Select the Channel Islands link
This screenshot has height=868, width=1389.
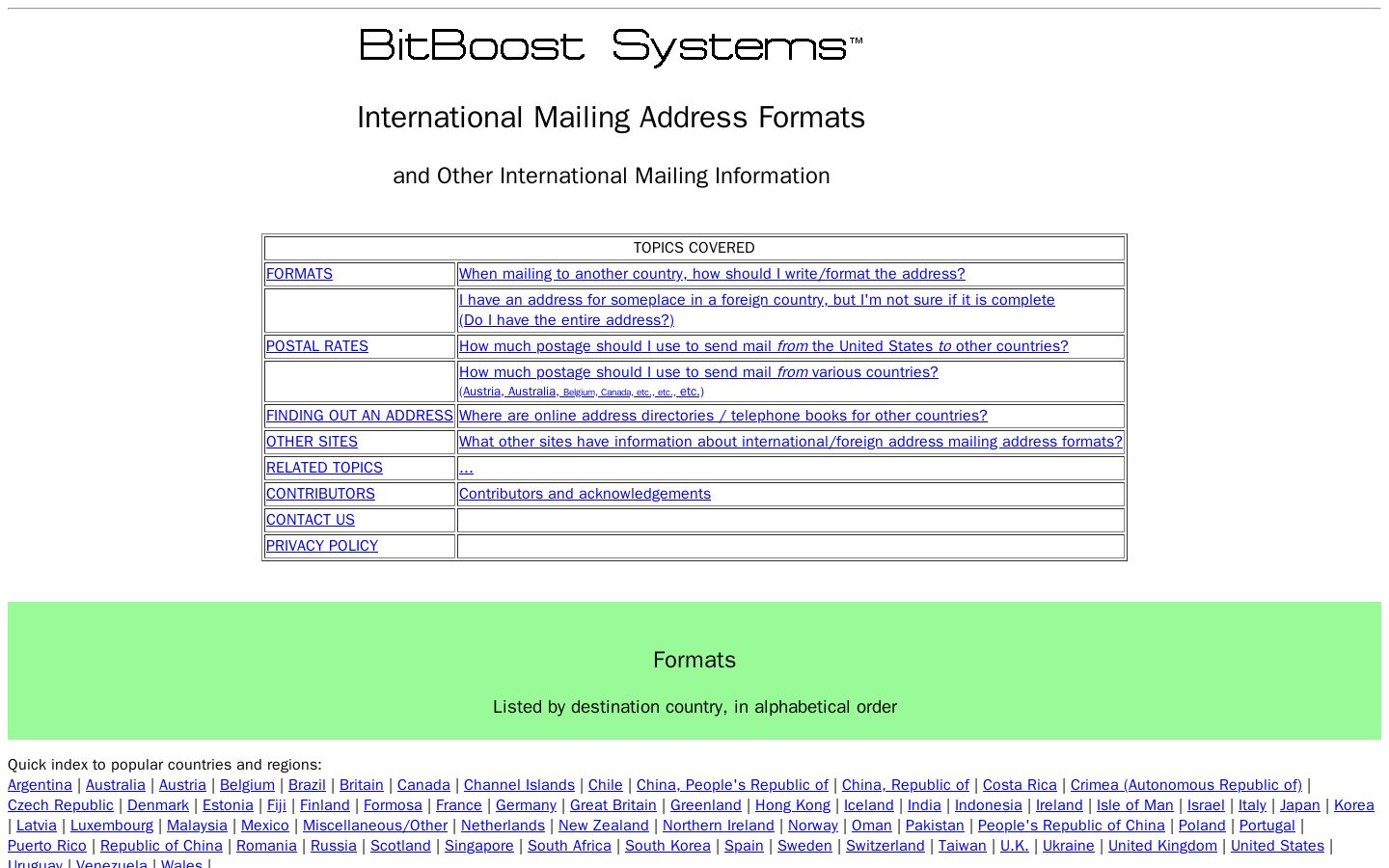519,785
